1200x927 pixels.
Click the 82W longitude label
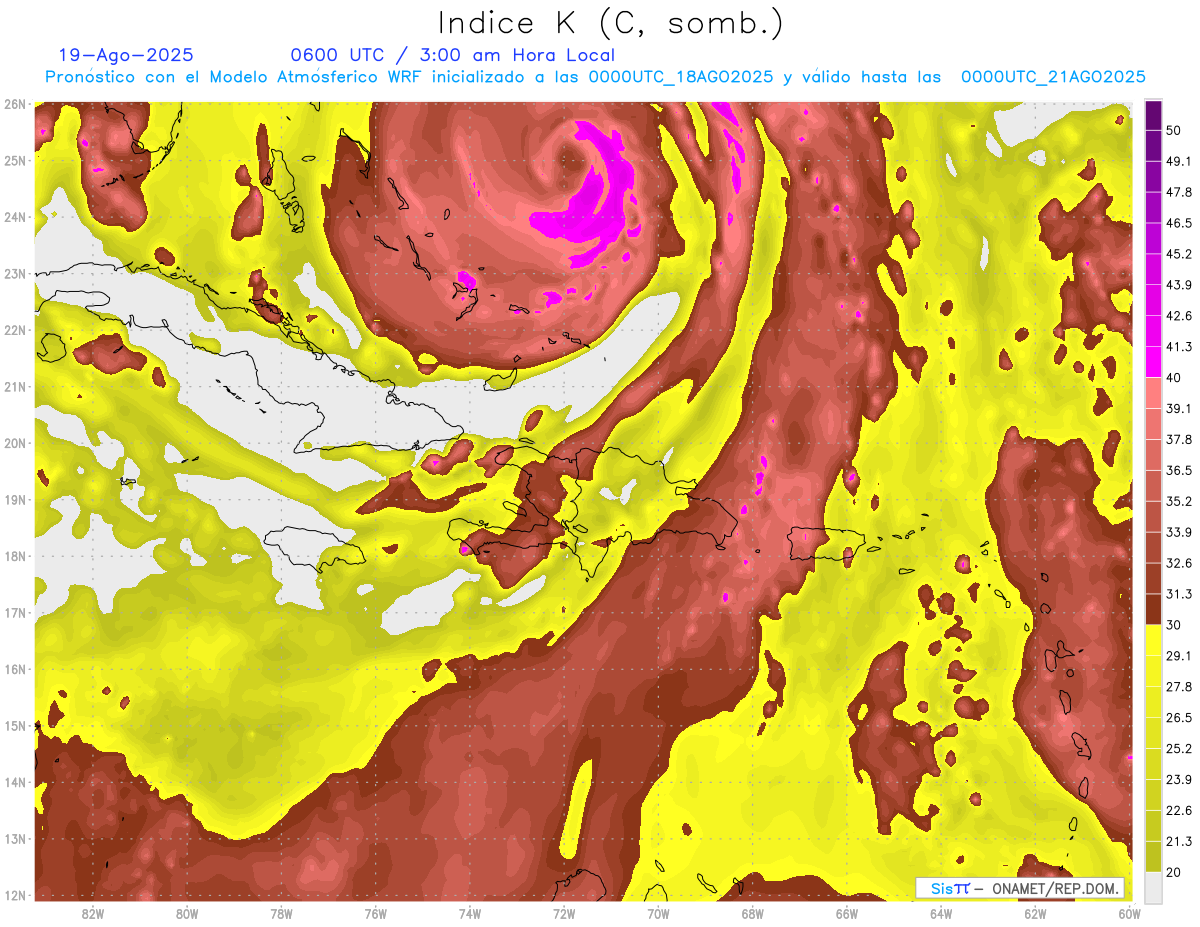point(93,914)
